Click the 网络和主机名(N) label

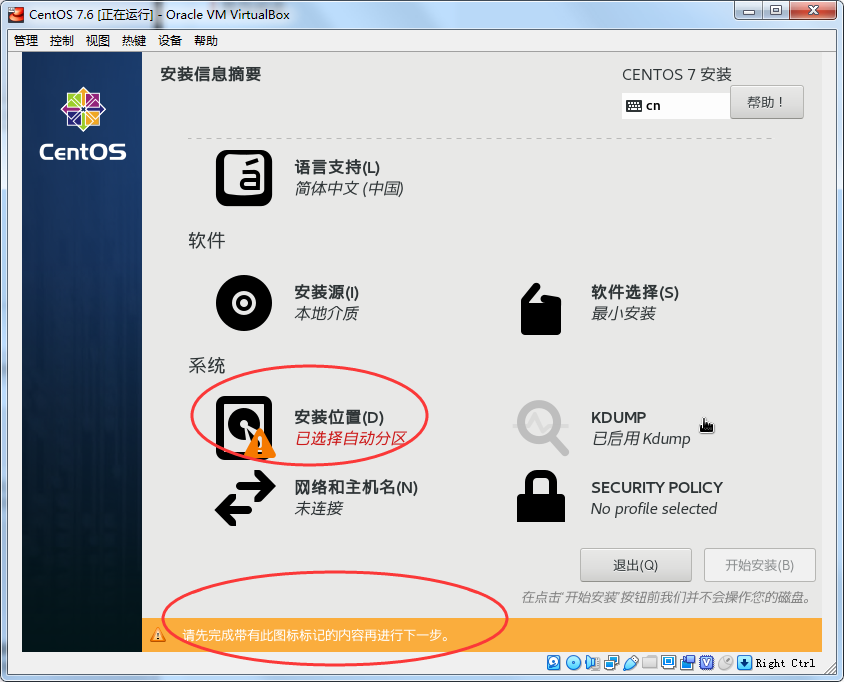pos(356,487)
